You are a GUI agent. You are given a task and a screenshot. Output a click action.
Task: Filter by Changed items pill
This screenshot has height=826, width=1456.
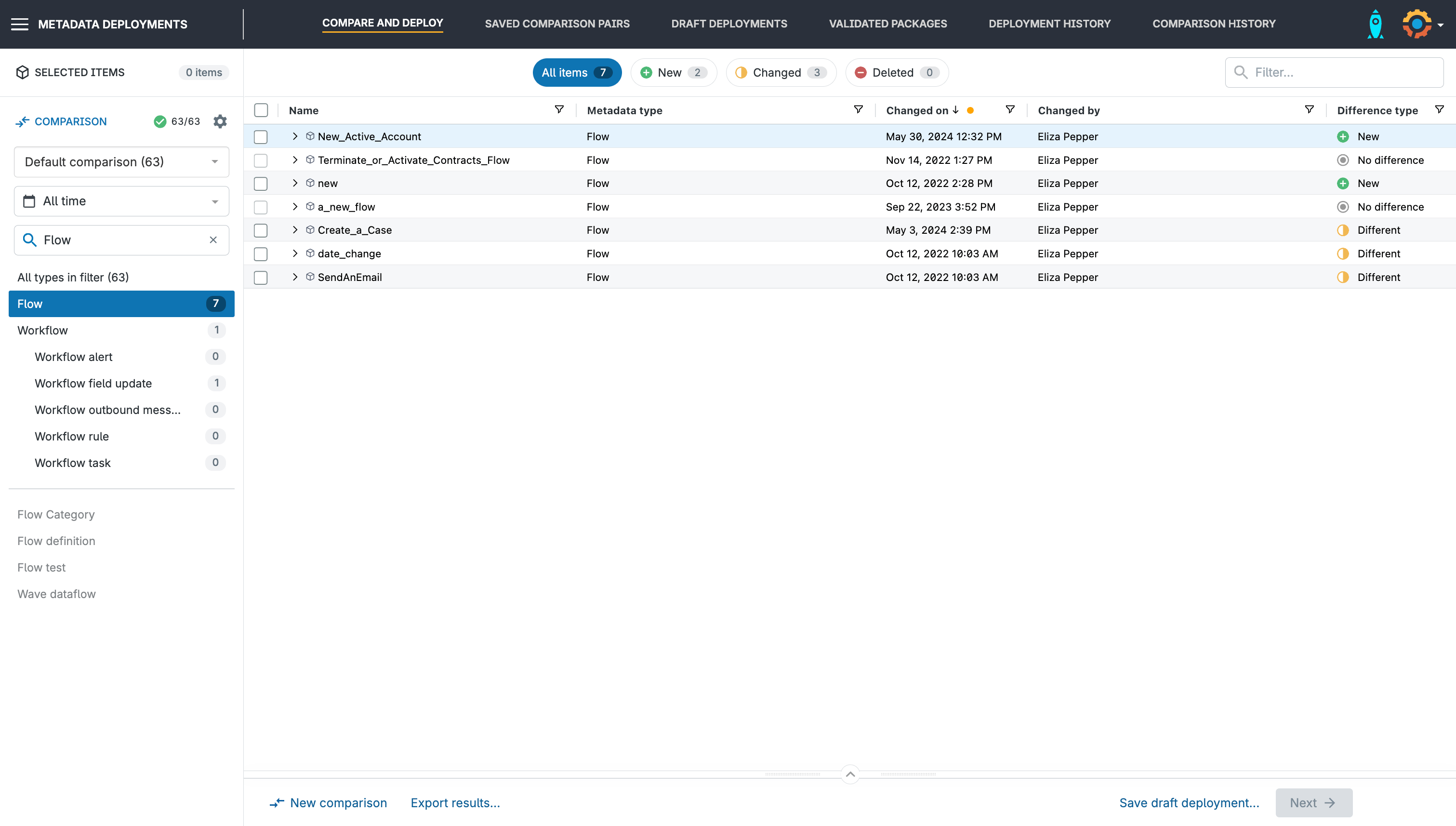coord(781,73)
